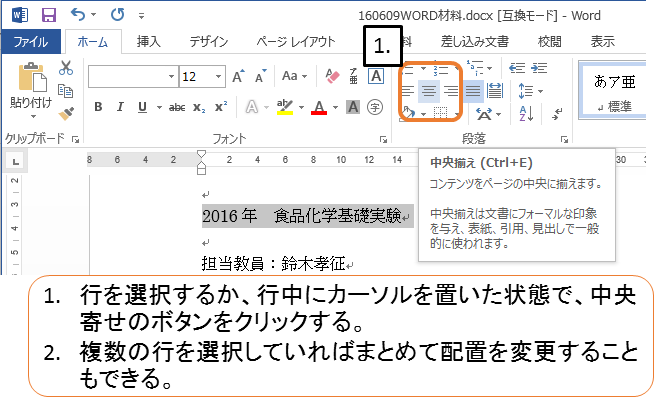Toggle Italic formatting

pos(121,107)
